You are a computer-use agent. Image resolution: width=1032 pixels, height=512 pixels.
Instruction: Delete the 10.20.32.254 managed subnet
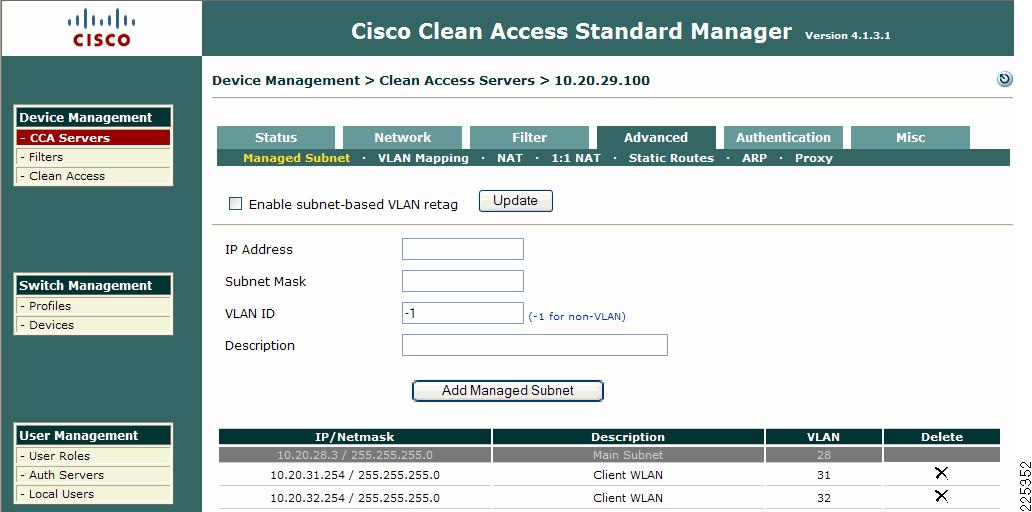941,496
